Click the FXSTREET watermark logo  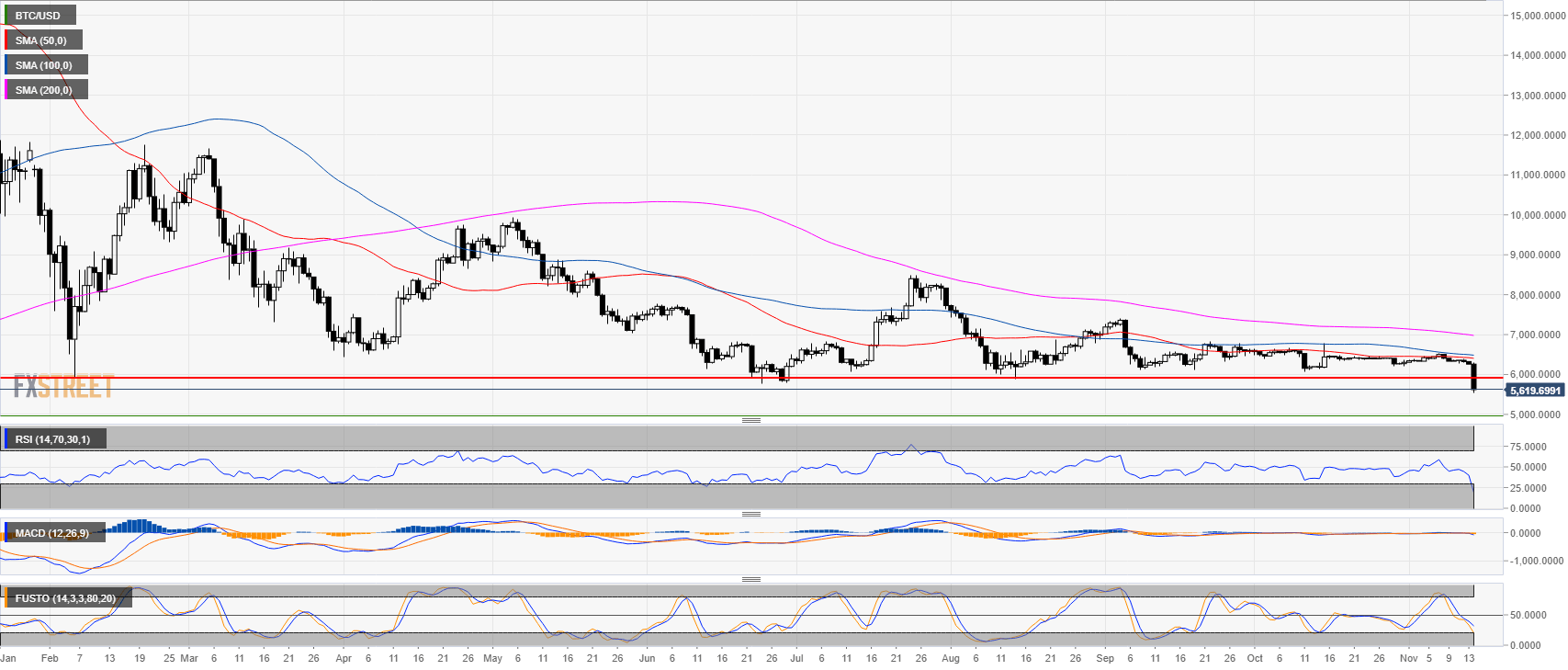[63, 388]
